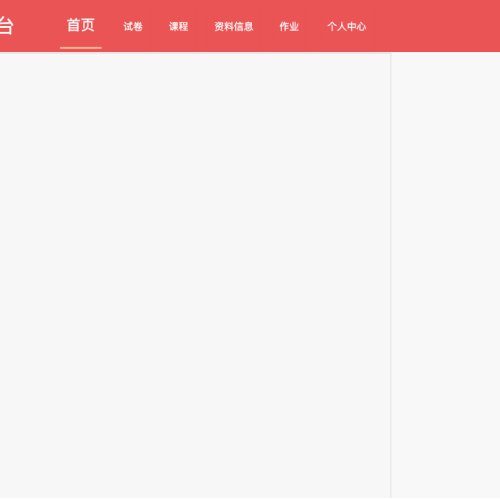
Task: Open the 首页 tab
Action: click(x=81, y=25)
